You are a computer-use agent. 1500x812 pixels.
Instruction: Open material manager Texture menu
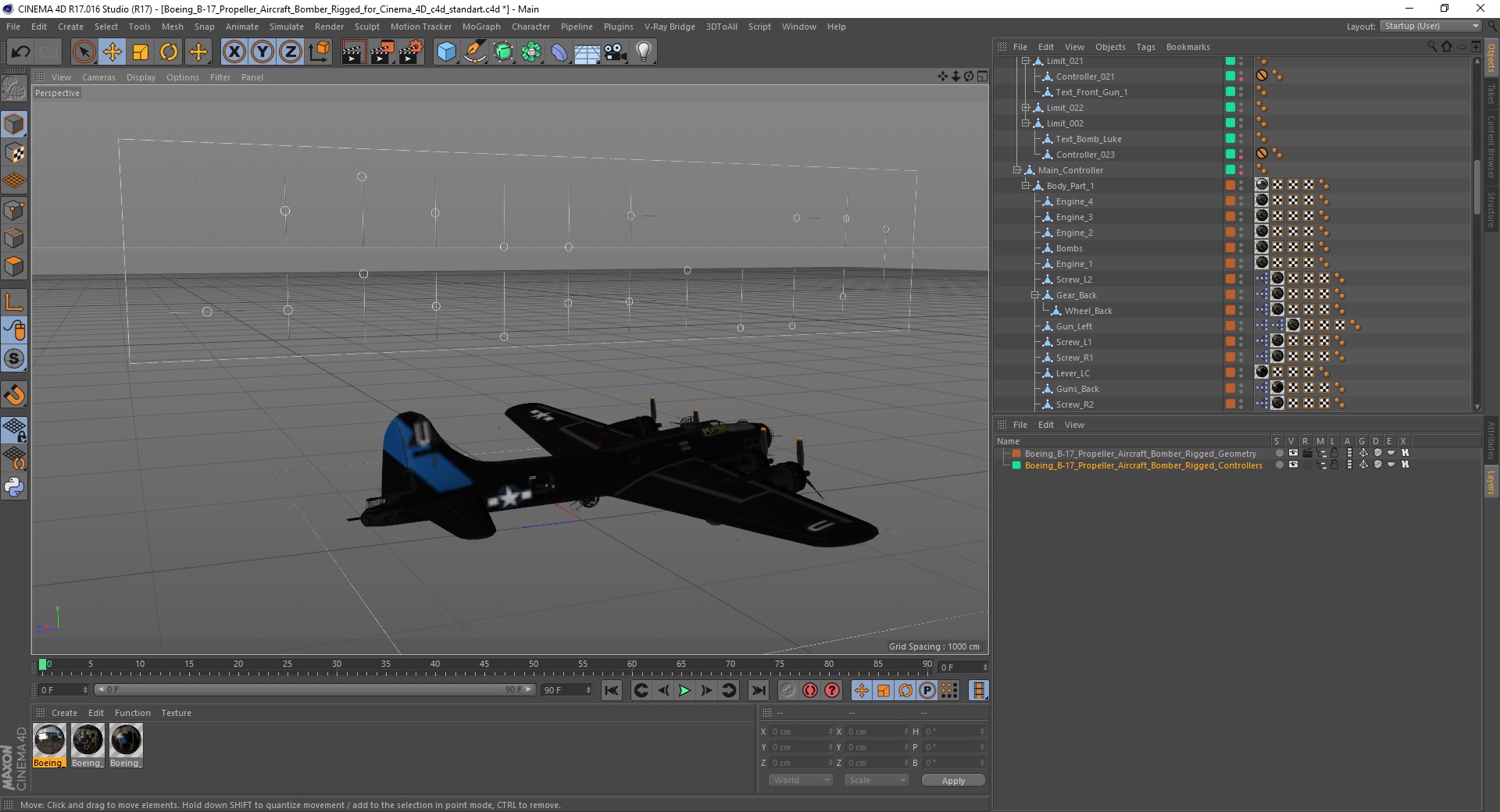[176, 713]
